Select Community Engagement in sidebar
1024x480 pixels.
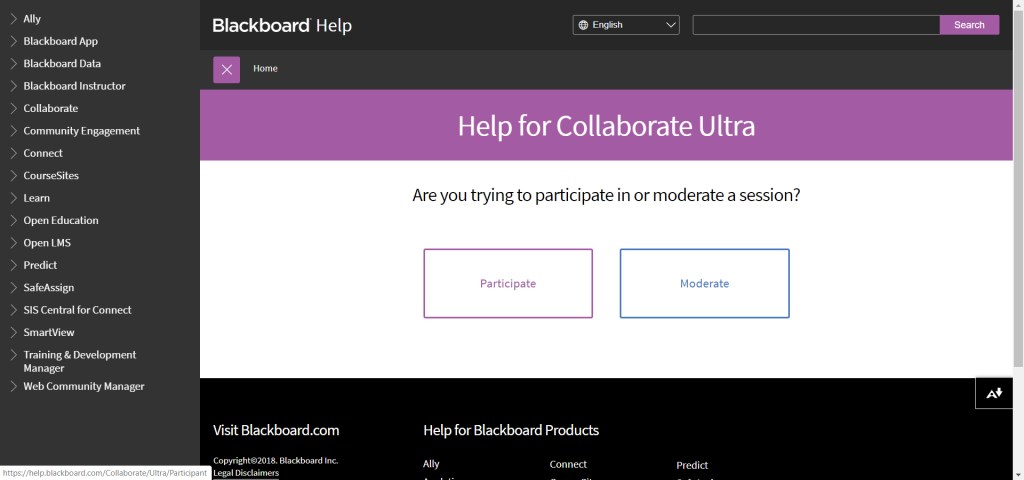click(x=81, y=131)
